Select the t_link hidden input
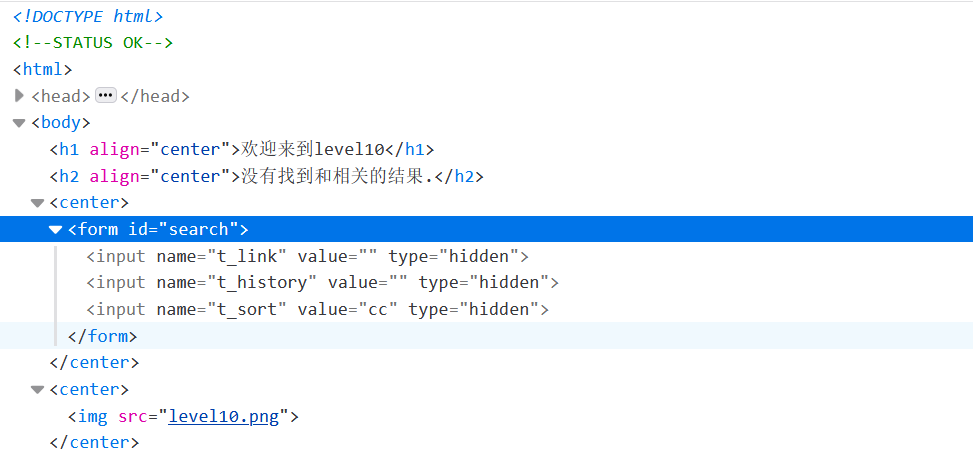 click(x=308, y=256)
